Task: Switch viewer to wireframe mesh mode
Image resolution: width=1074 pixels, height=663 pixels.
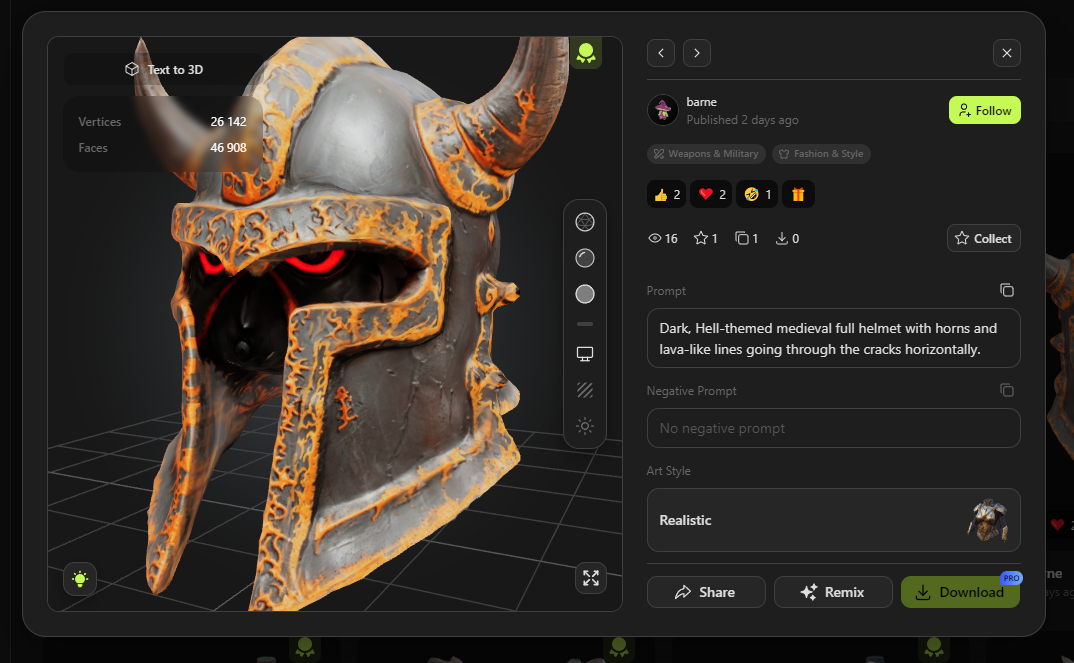Action: tap(585, 222)
